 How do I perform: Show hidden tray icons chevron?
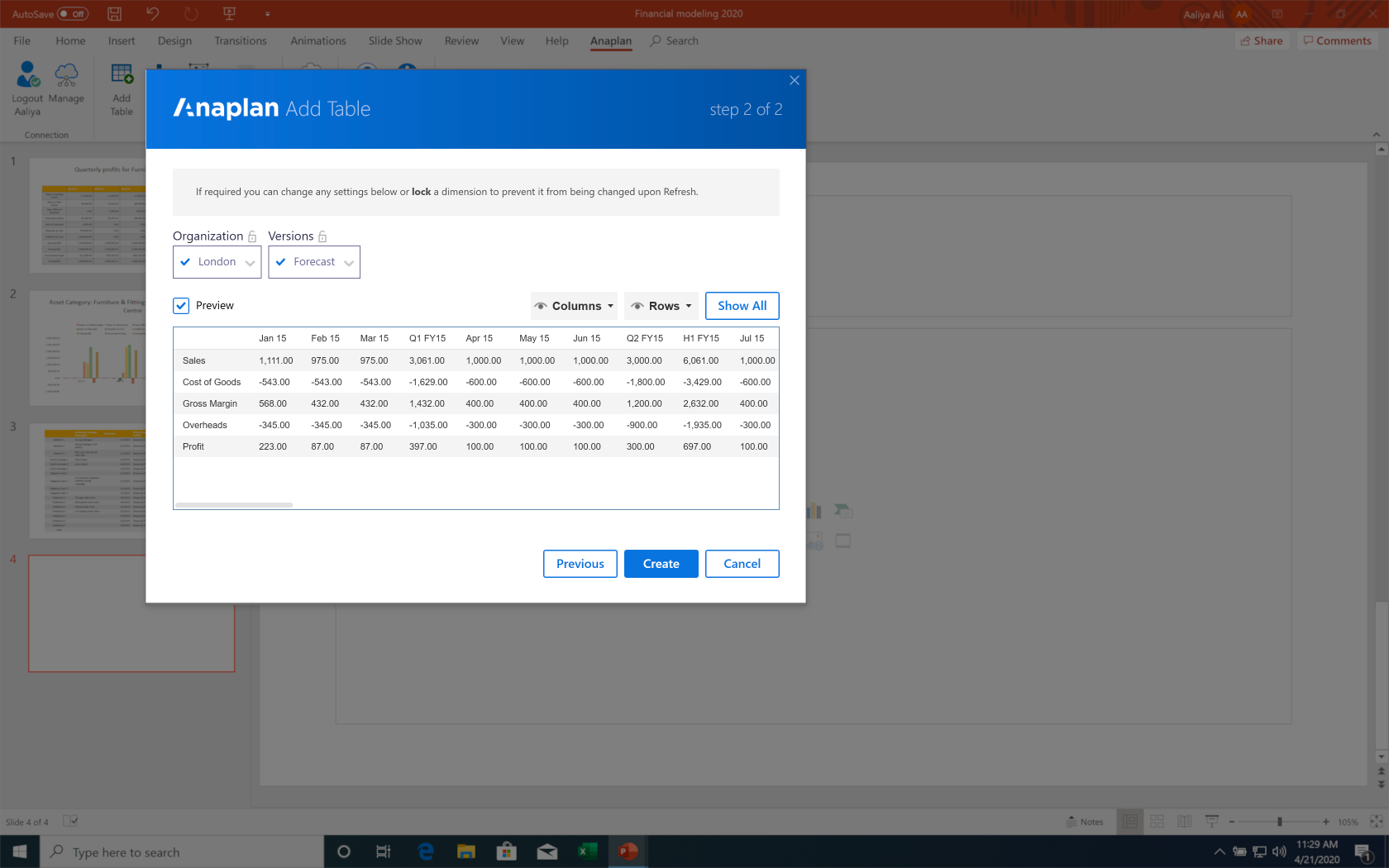click(1220, 851)
